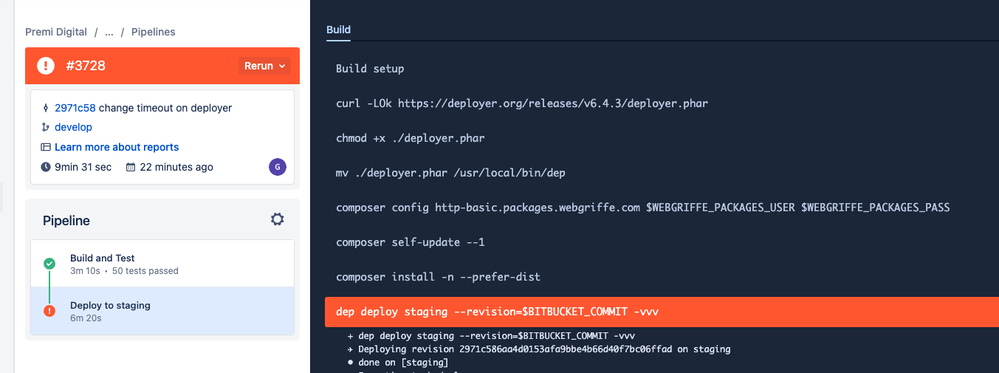This screenshot has width=999, height=373.
Task: Open commit 2971c58 link
Action: (x=75, y=108)
